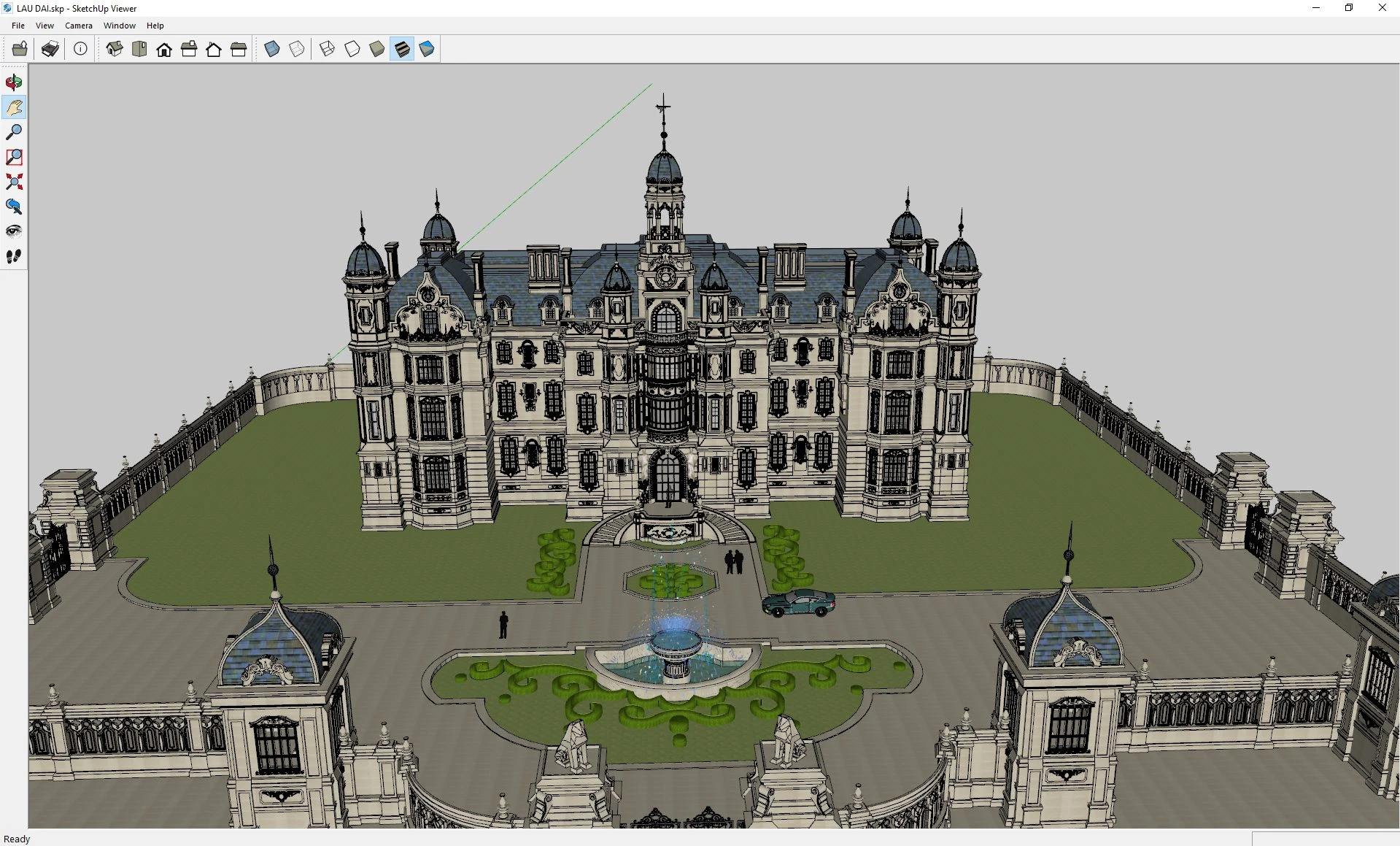Zoom Extents to fit the model

(x=13, y=182)
